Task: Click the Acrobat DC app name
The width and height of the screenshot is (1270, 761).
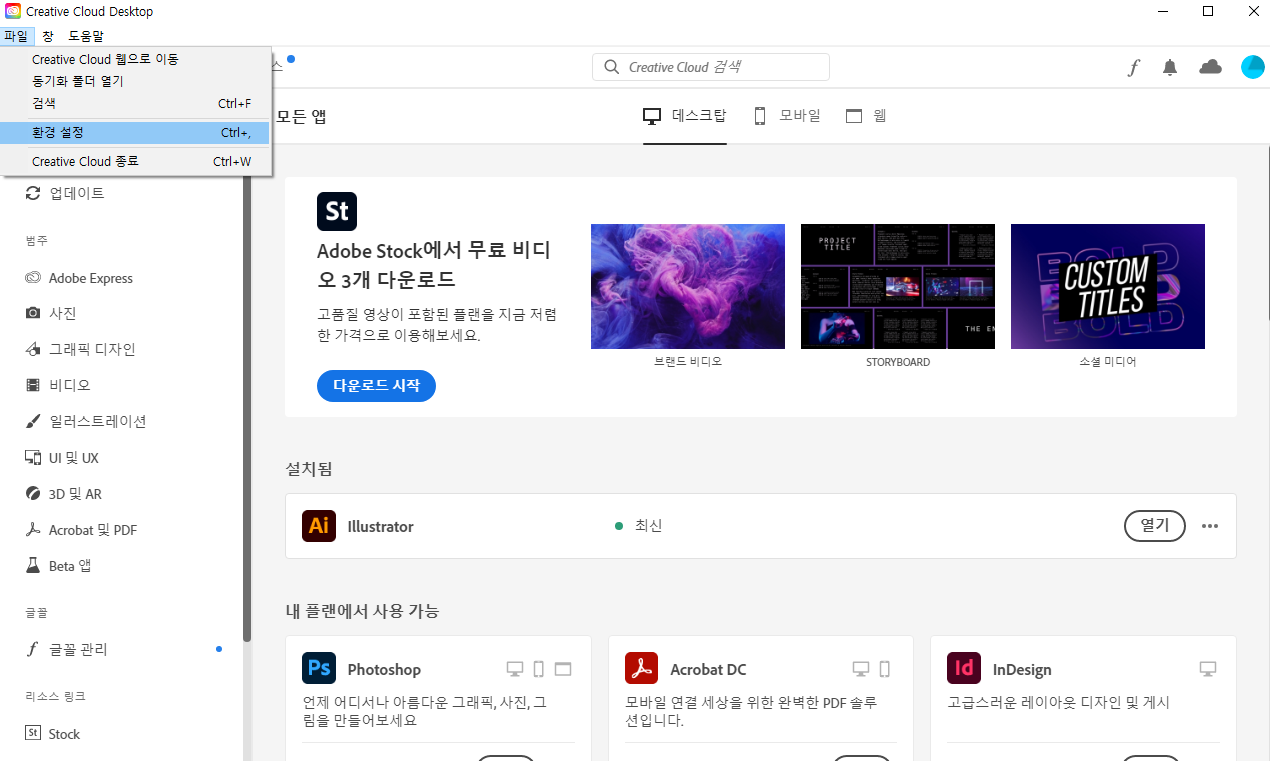Action: 708,669
